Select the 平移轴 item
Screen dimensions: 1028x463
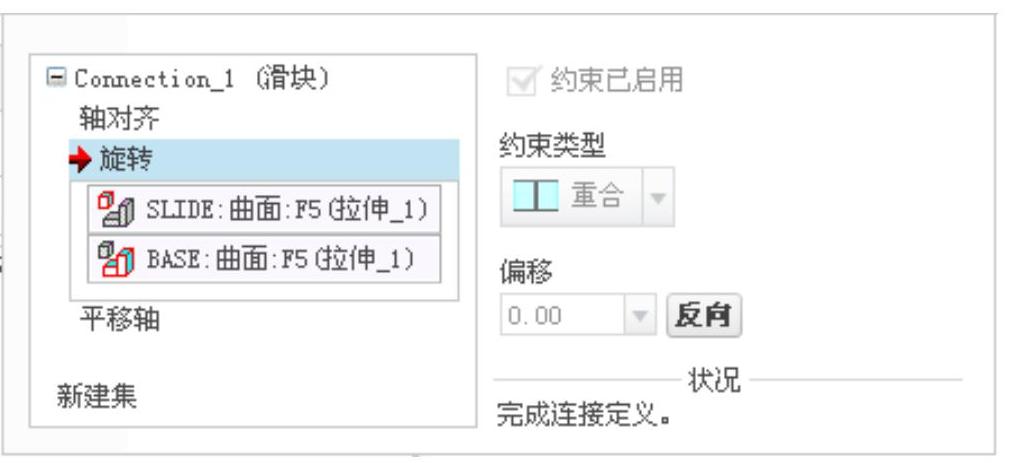click(x=120, y=320)
